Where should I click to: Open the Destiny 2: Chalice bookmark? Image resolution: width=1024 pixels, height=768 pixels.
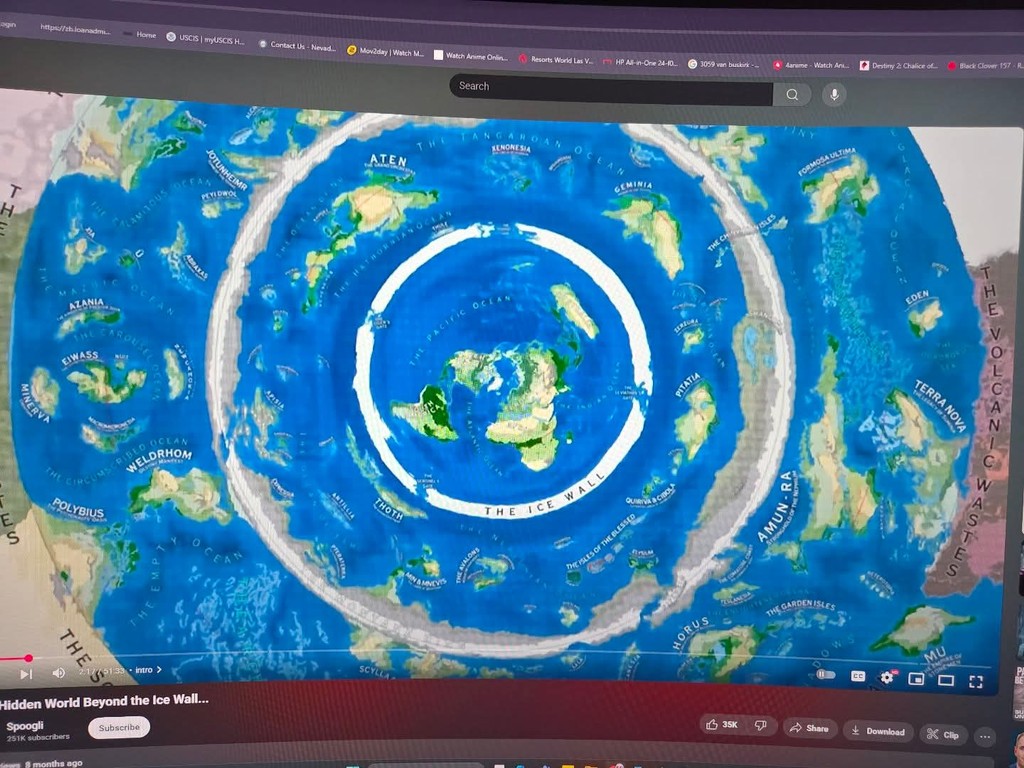pos(899,65)
